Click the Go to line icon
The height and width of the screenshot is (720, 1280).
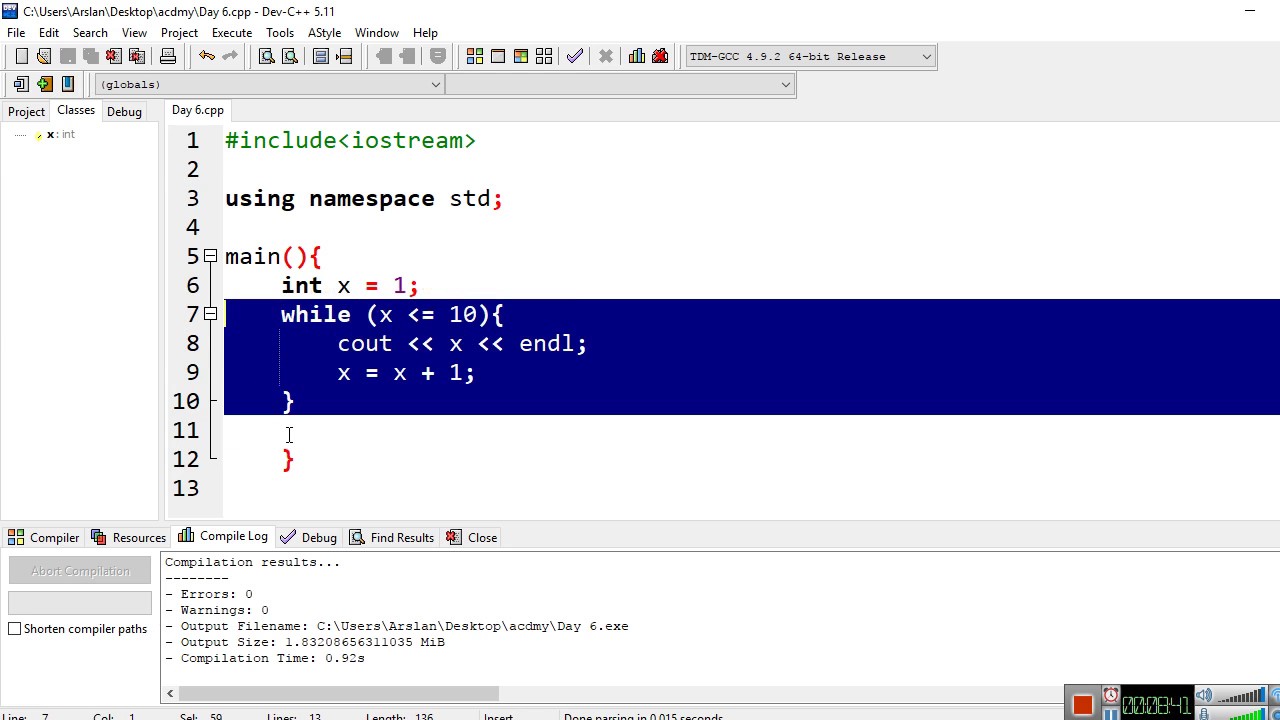click(x=344, y=57)
